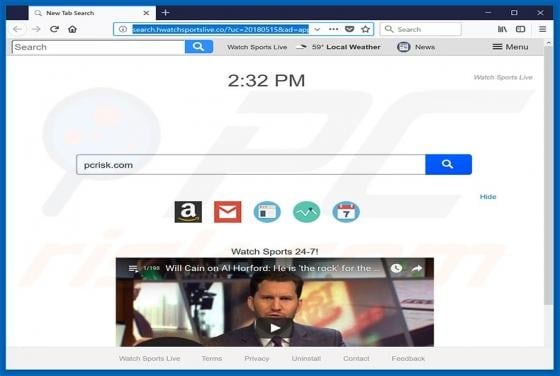Screen dimensions: 560x376
Task: Select the address bar URL
Action: click(x=220, y=29)
